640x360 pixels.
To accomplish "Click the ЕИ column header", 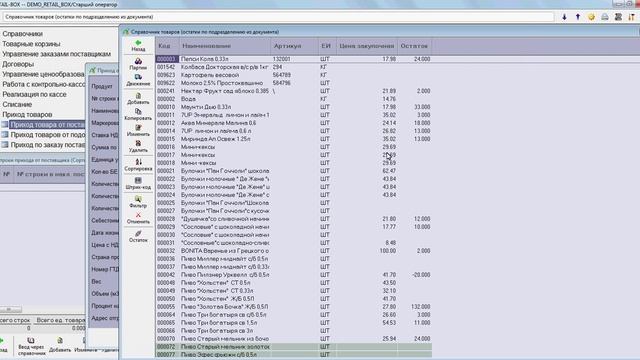I will point(327,46).
